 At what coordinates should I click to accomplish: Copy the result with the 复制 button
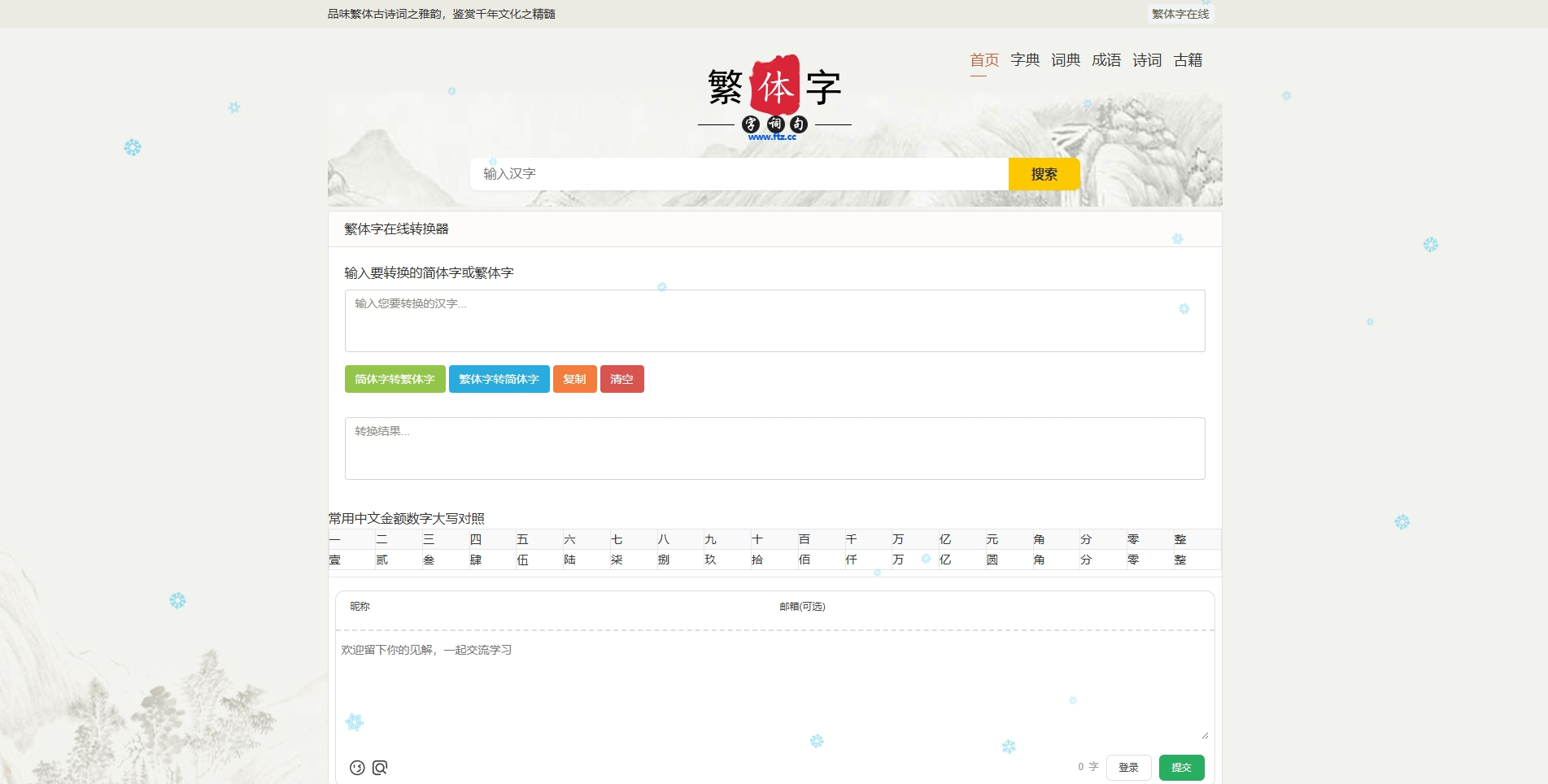point(574,379)
